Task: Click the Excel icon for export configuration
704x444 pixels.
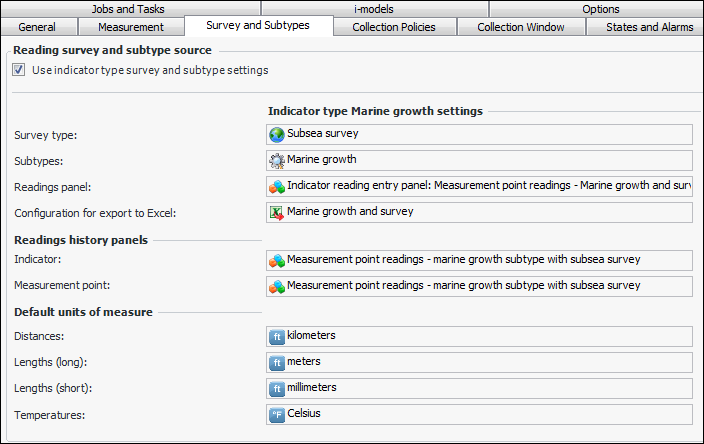Action: click(x=277, y=212)
